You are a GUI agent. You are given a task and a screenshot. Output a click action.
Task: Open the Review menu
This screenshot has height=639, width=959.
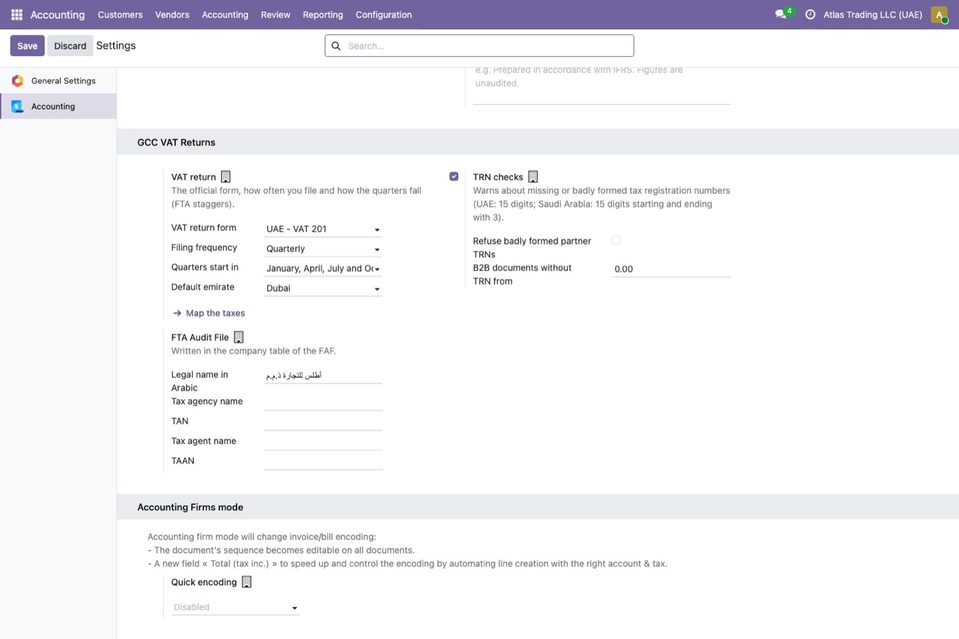[275, 15]
